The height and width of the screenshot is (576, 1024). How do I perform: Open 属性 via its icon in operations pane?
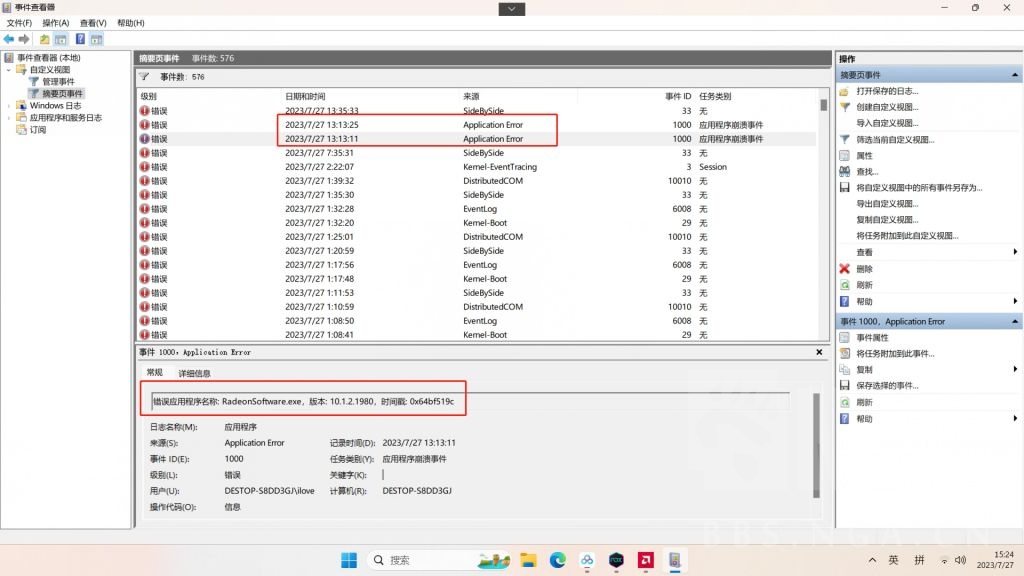[845, 156]
